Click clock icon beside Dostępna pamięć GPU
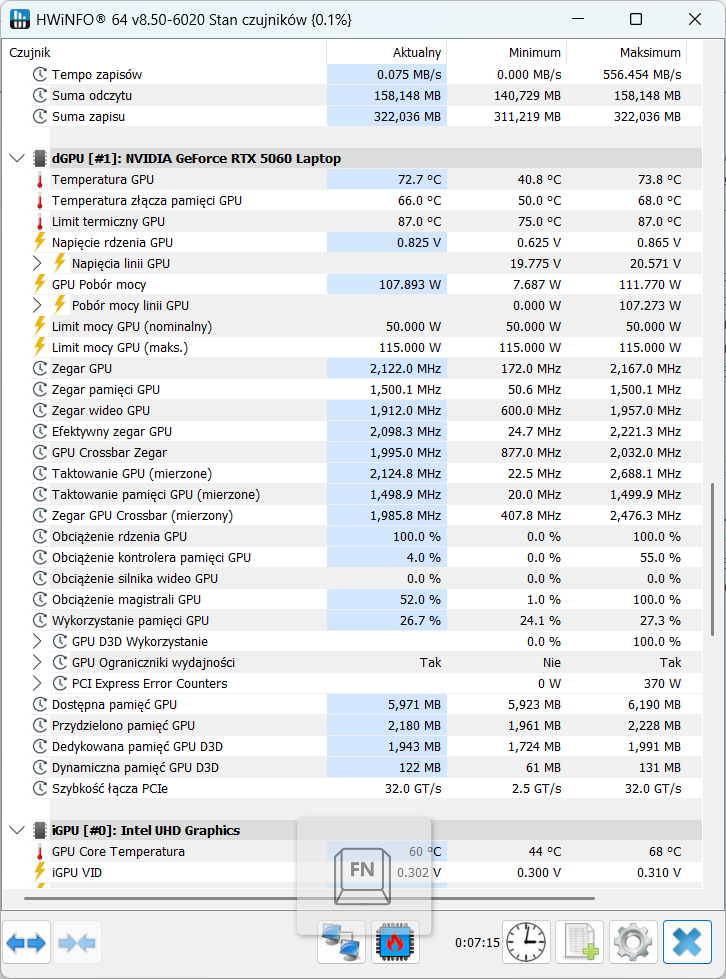The height and width of the screenshot is (979, 726). [40, 704]
